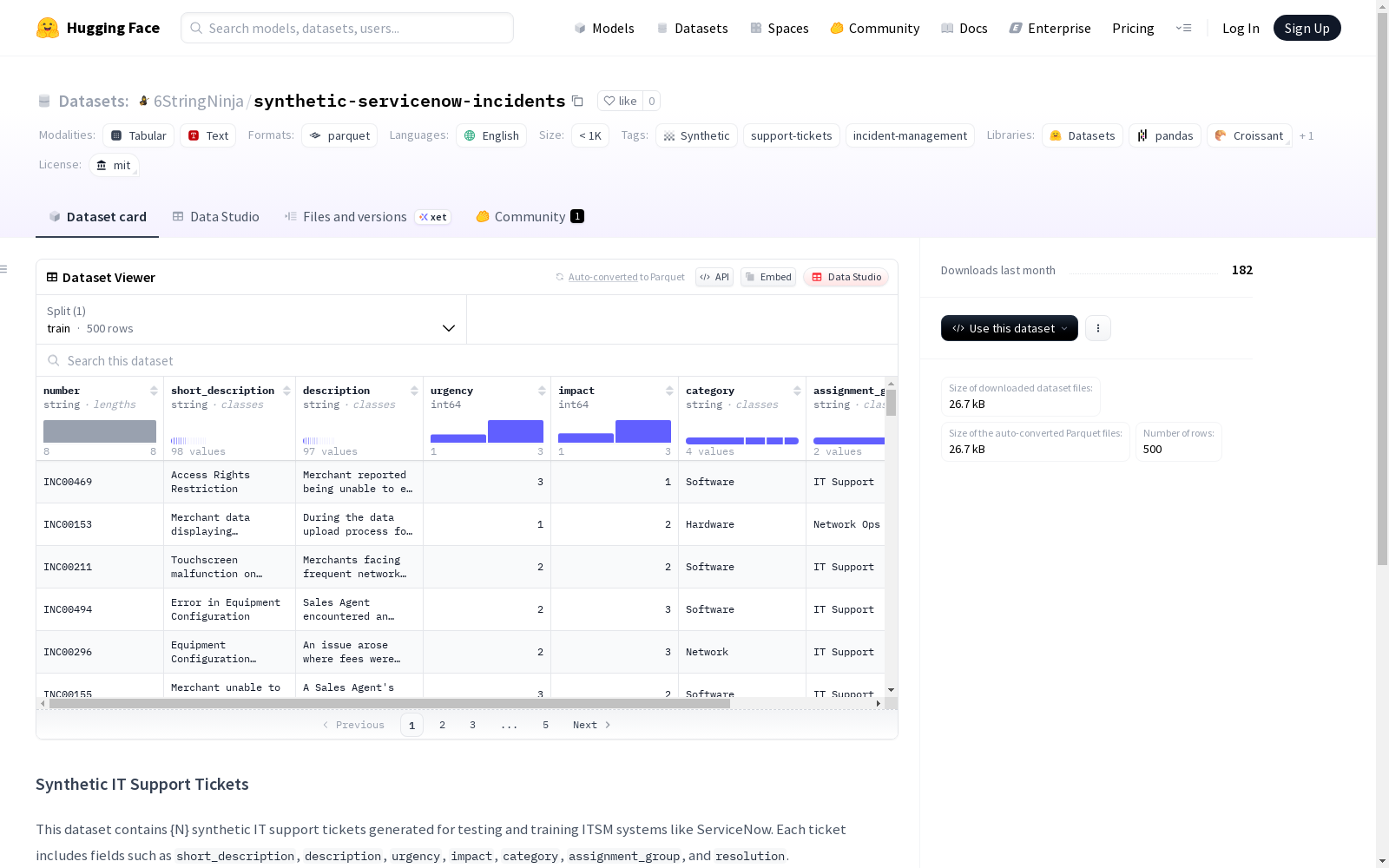Click the 6StringNinja avatar icon
The height and width of the screenshot is (868, 1389).
(x=143, y=101)
